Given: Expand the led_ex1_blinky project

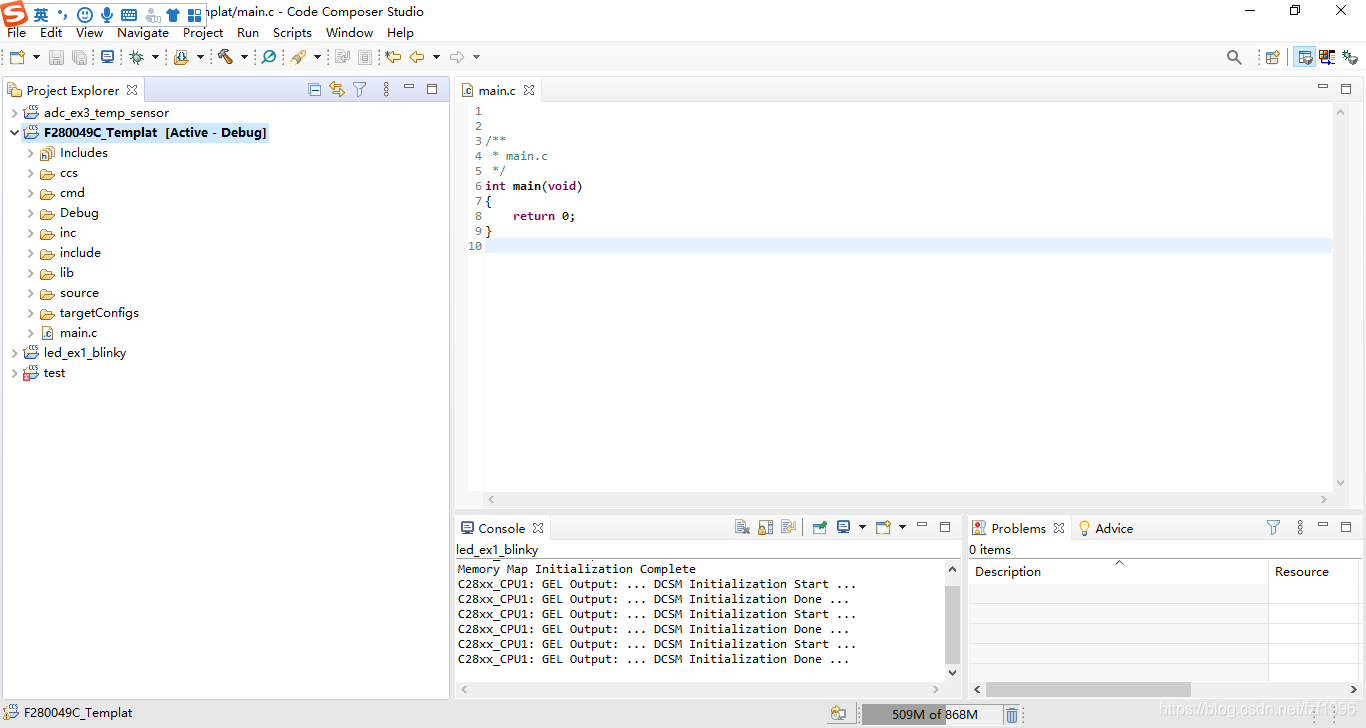Looking at the screenshot, I should 14,353.
